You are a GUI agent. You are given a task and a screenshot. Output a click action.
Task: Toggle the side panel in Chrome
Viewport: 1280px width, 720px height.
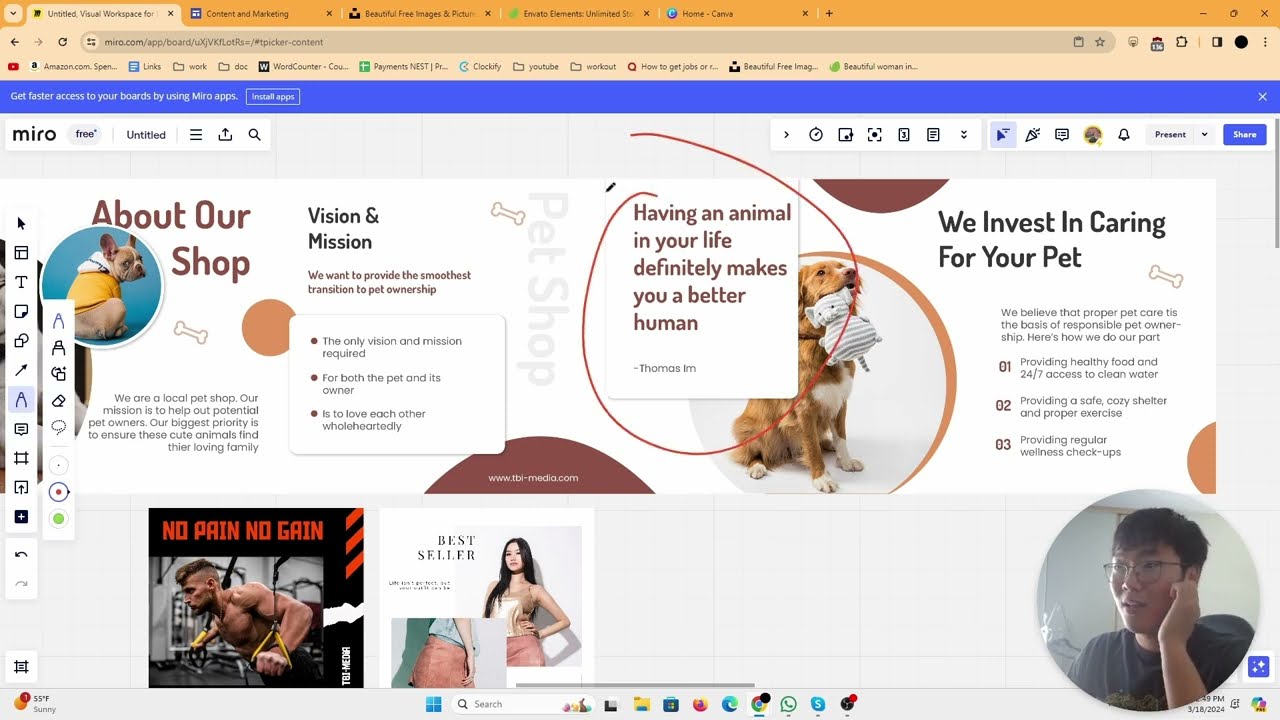pos(1217,42)
